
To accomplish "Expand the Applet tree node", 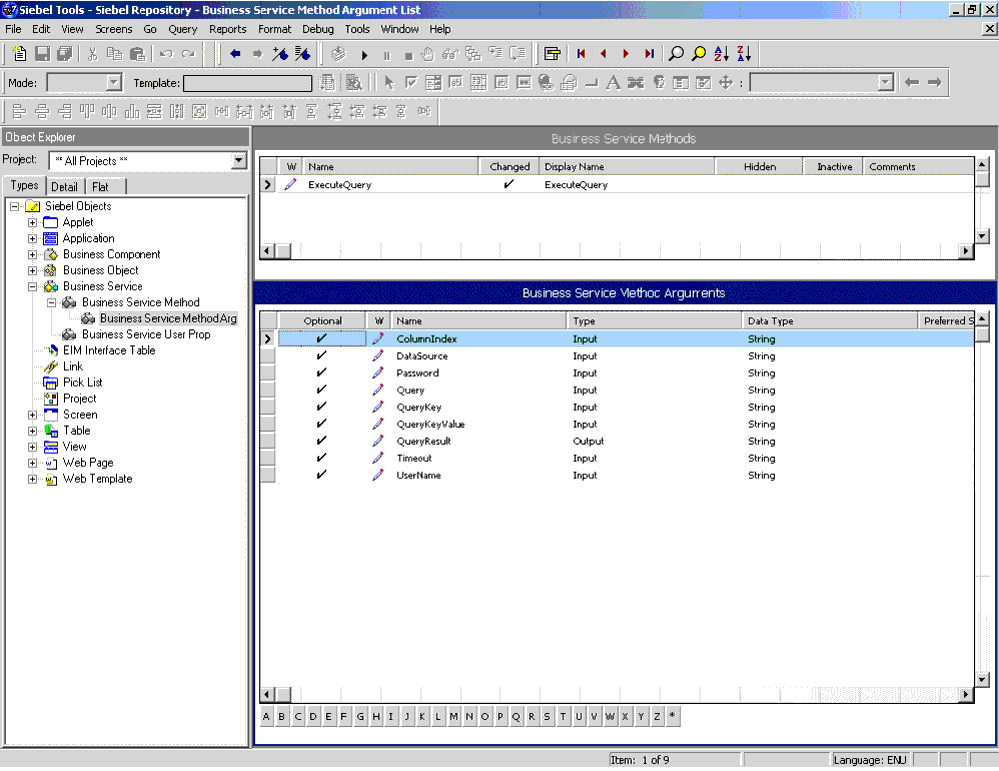I will coord(32,222).
